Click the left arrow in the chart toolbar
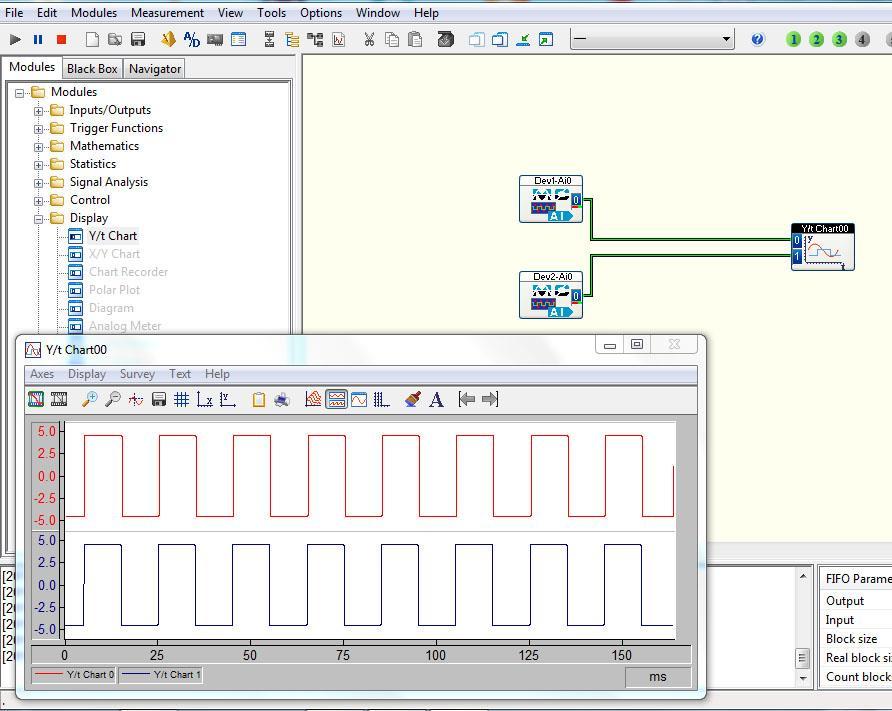 466,399
